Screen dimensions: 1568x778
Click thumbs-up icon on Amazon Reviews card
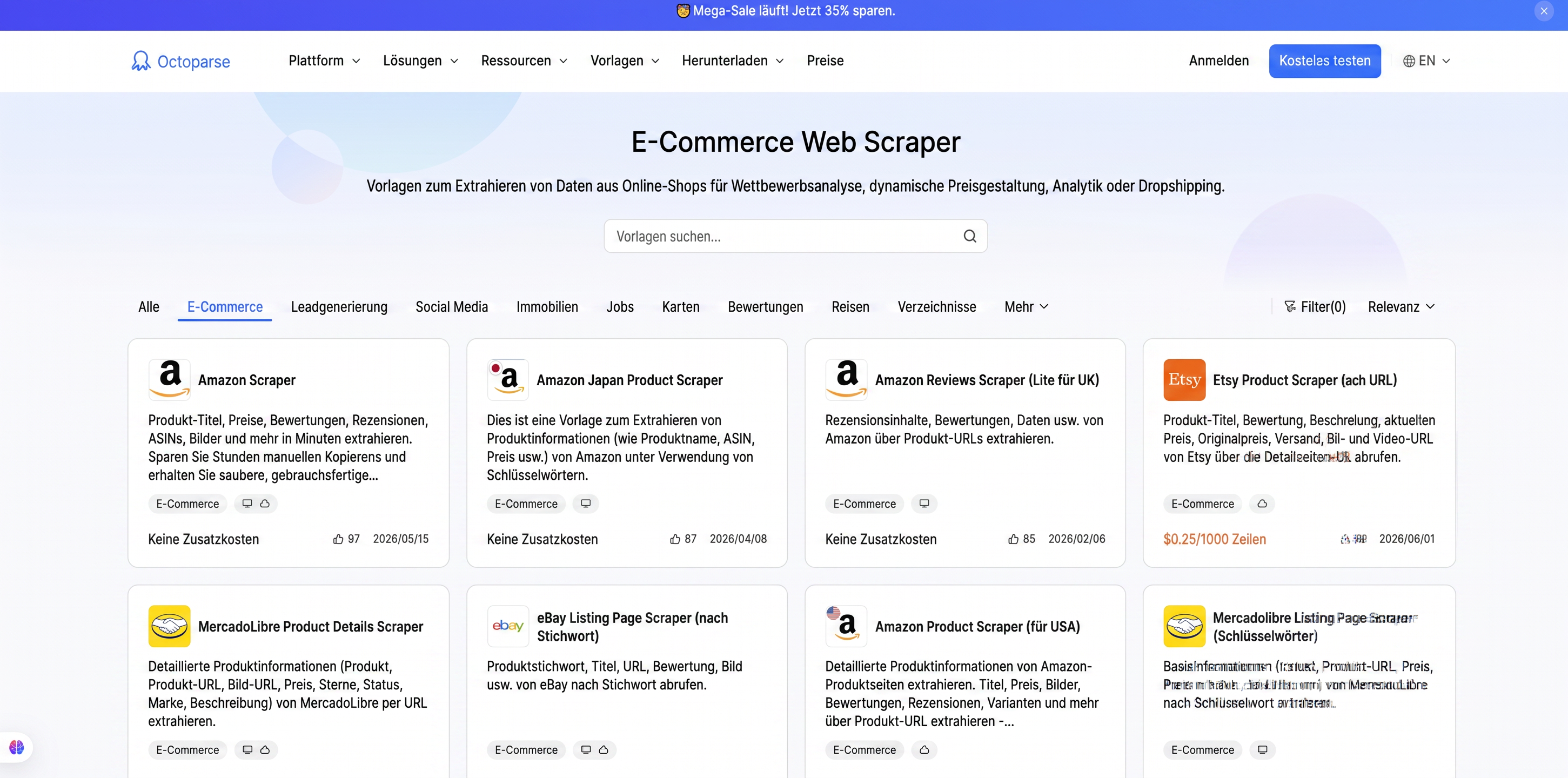coord(1014,539)
